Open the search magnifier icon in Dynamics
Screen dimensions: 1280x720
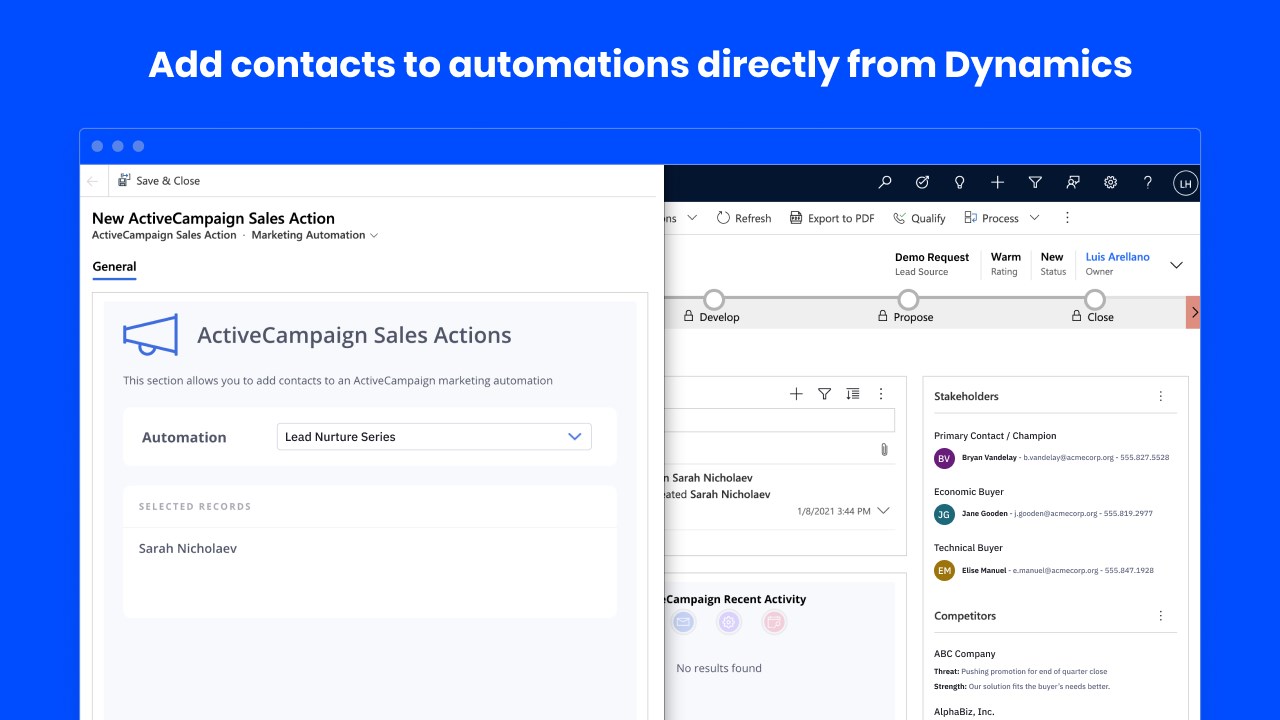click(885, 183)
